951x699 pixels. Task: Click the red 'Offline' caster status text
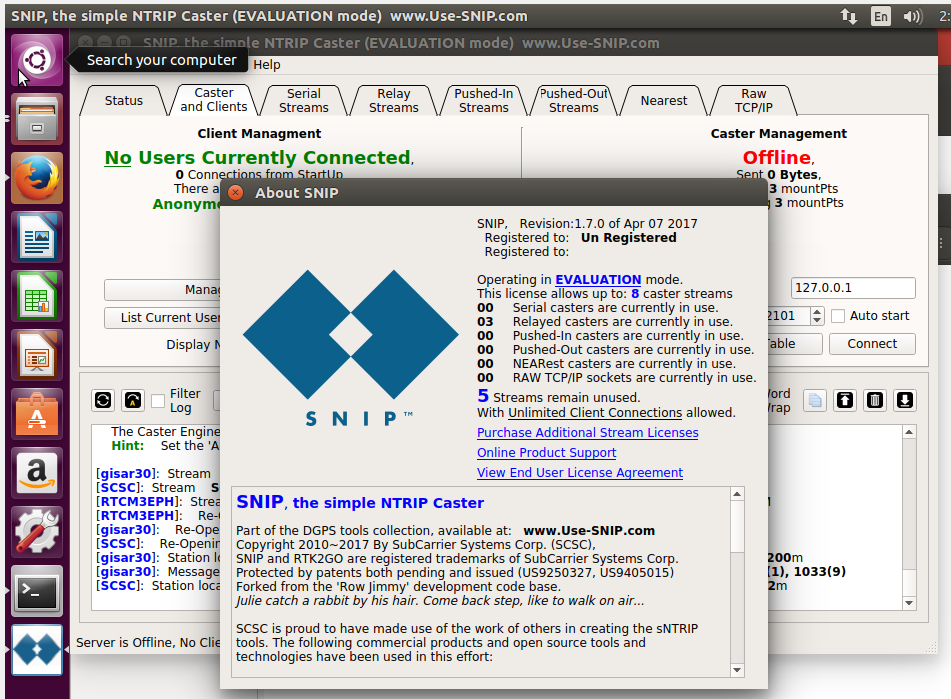[x=777, y=158]
